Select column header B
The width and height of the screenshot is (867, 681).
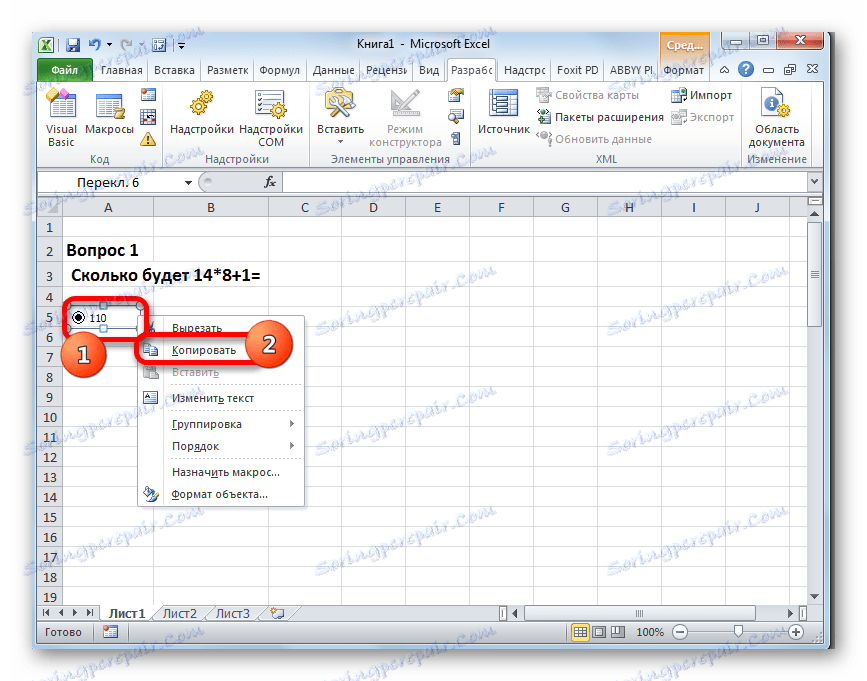pos(211,208)
